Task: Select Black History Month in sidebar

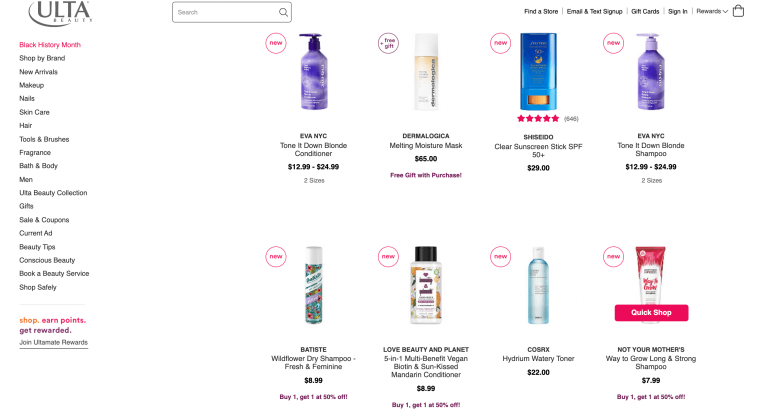Action: point(50,45)
